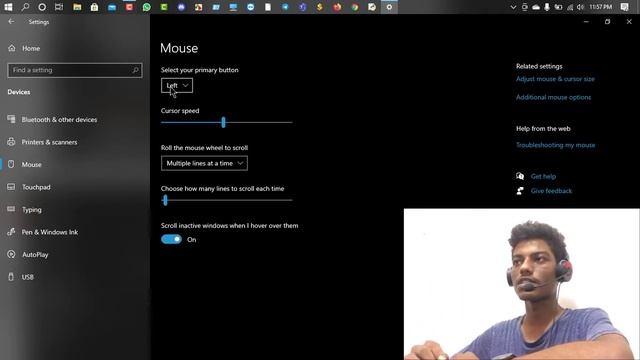
Task: Click the Give feedback person icon
Action: (x=520, y=191)
